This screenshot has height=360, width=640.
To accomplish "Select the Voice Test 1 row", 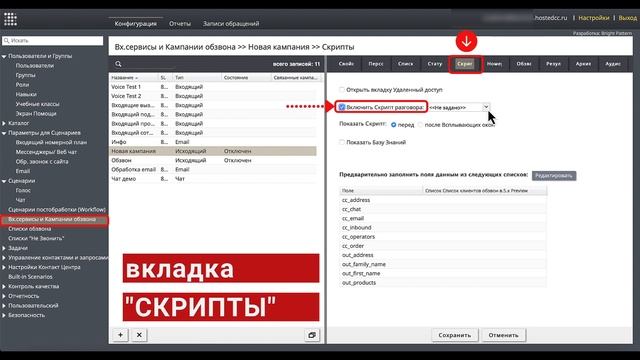I will 213,87.
